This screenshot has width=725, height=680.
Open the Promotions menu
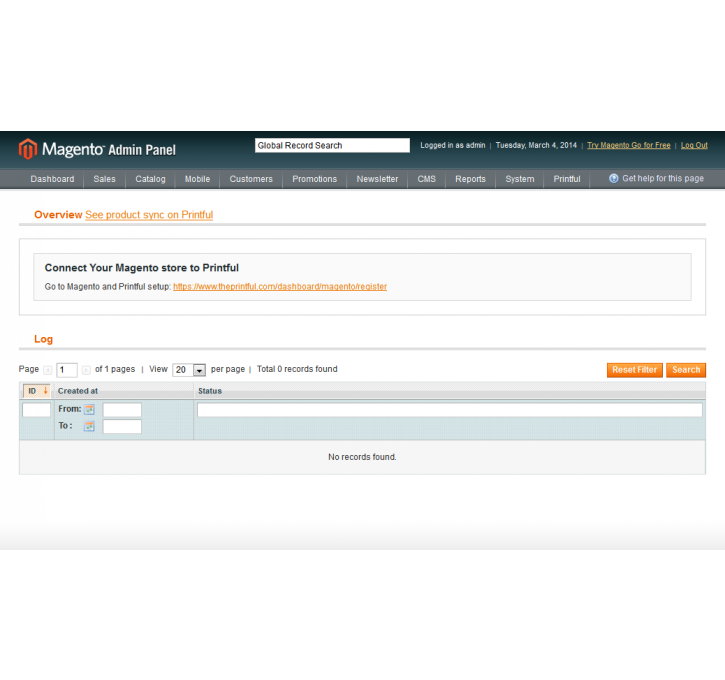click(x=314, y=179)
